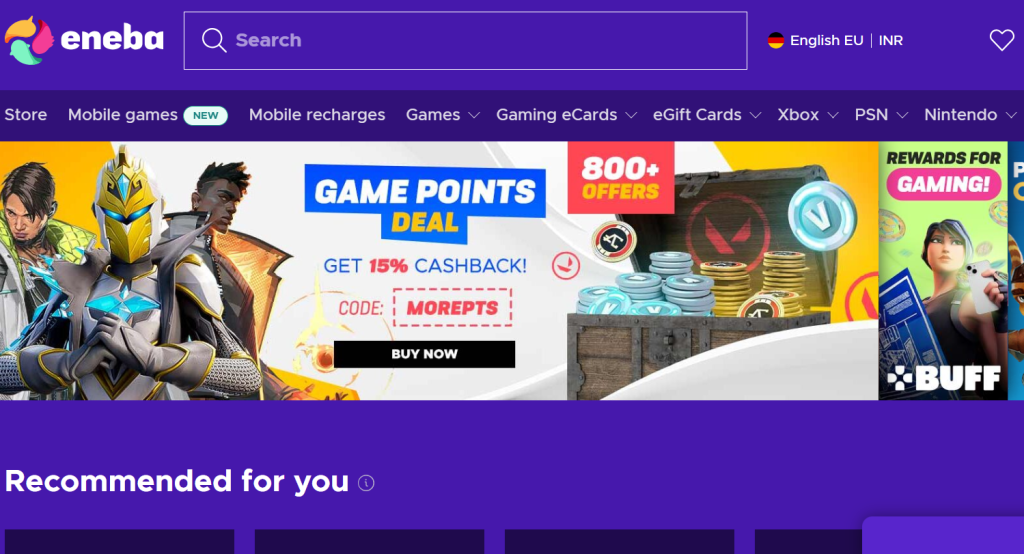Click the NEW badge next to Mobile games
The height and width of the screenshot is (554, 1024).
click(x=206, y=116)
